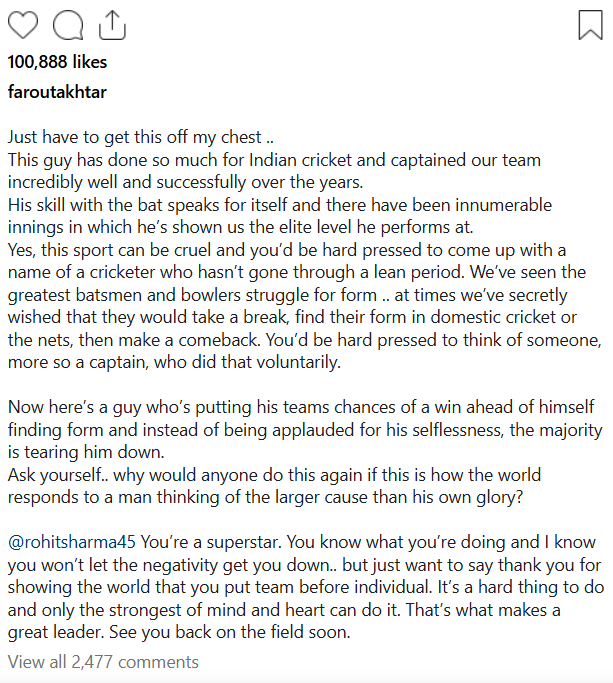This screenshot has height=683, width=613.
Task: Click the line beginning 'His skill with the bat'
Action: [x=280, y=205]
